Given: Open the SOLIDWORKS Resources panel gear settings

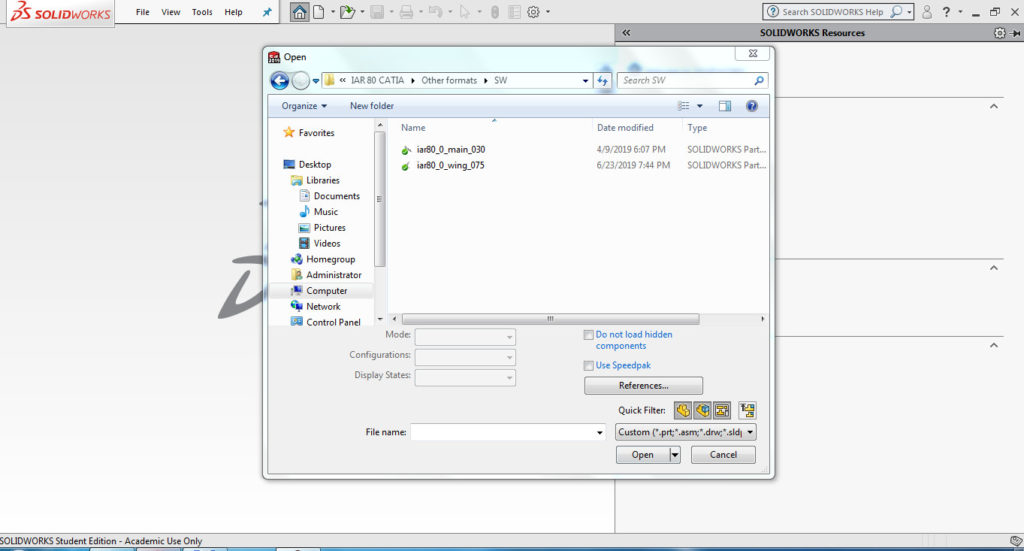Looking at the screenshot, I should click(999, 33).
